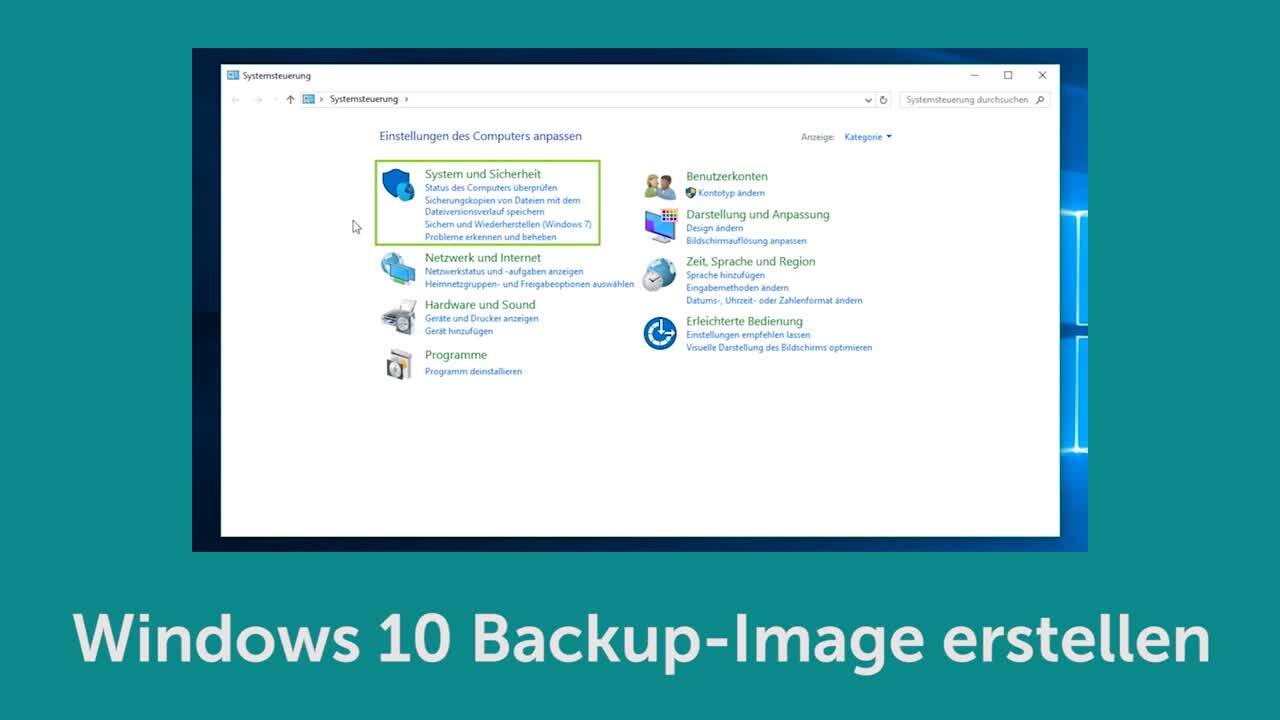
Task: Open Heimnetzgruppen- und Freigabeoptionen auswählen
Action: (x=529, y=285)
